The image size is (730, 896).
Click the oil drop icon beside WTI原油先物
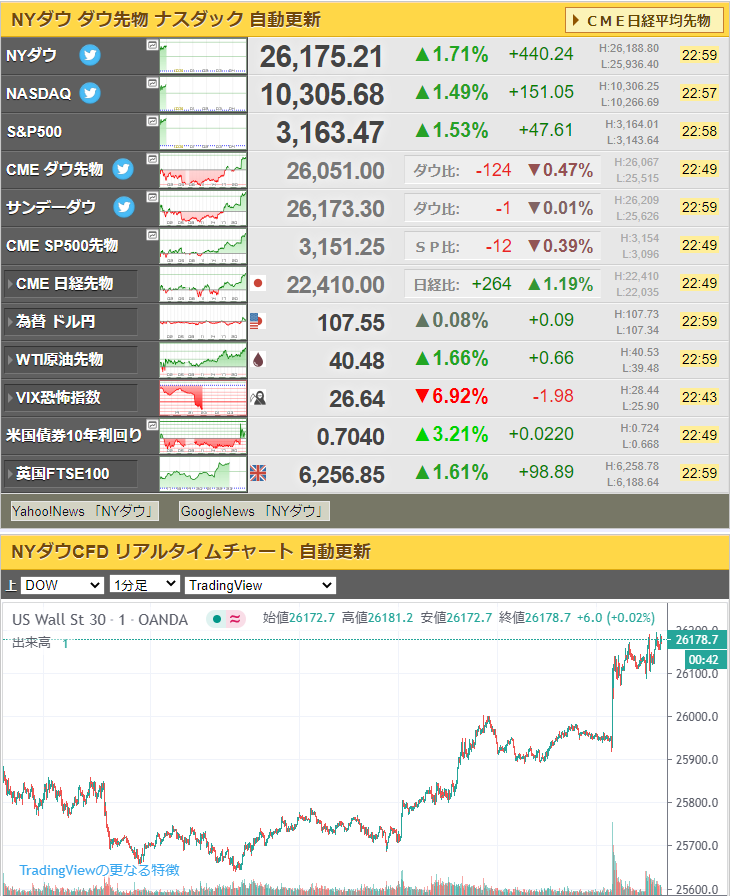pyautogui.click(x=258, y=359)
